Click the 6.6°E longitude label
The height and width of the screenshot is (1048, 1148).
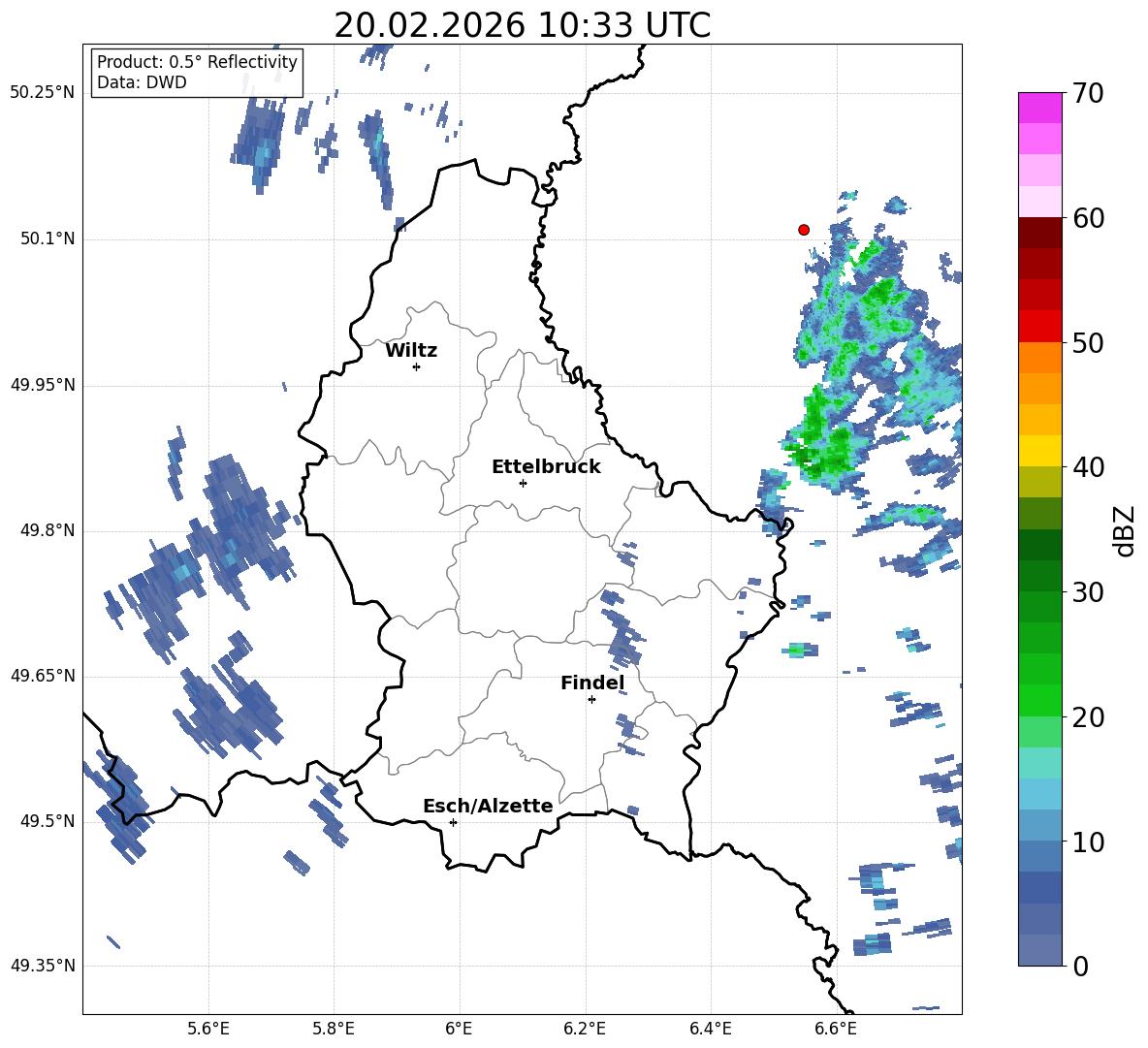(x=836, y=1029)
